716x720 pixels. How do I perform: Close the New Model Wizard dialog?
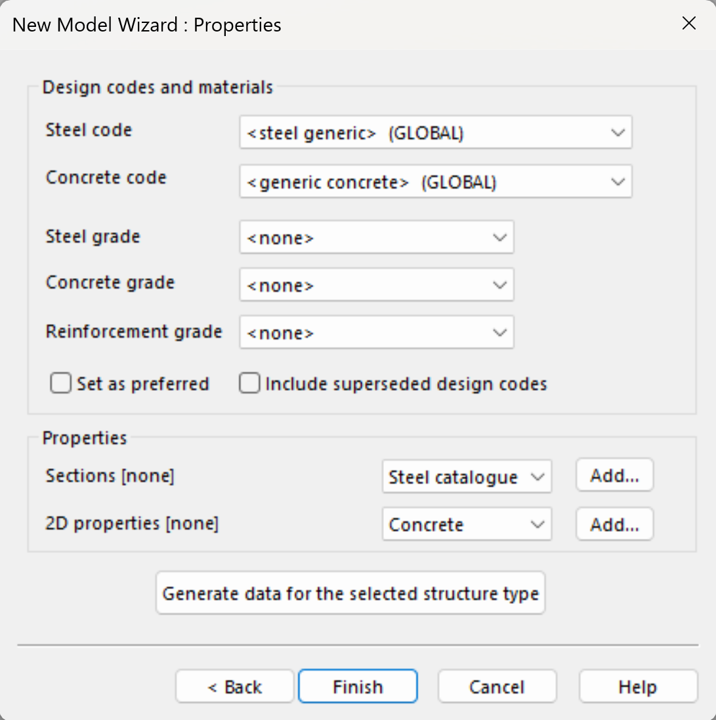point(688,23)
